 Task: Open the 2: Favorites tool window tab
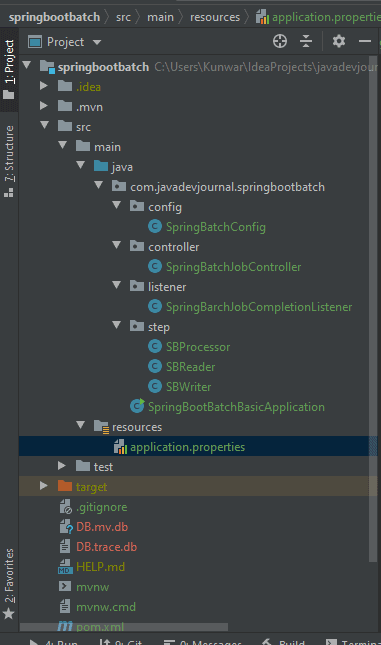click(x=9, y=584)
